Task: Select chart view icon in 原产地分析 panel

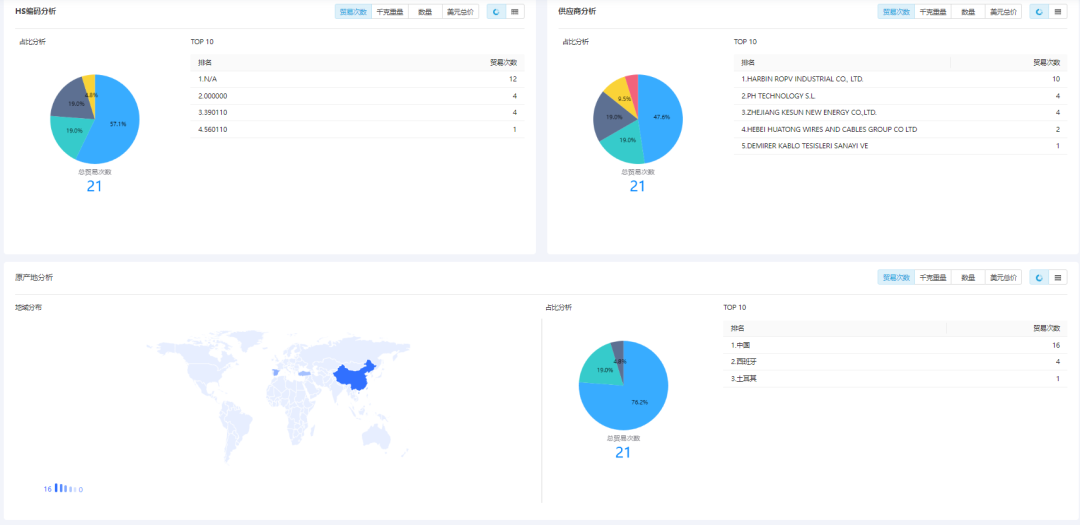Action: 1039,277
